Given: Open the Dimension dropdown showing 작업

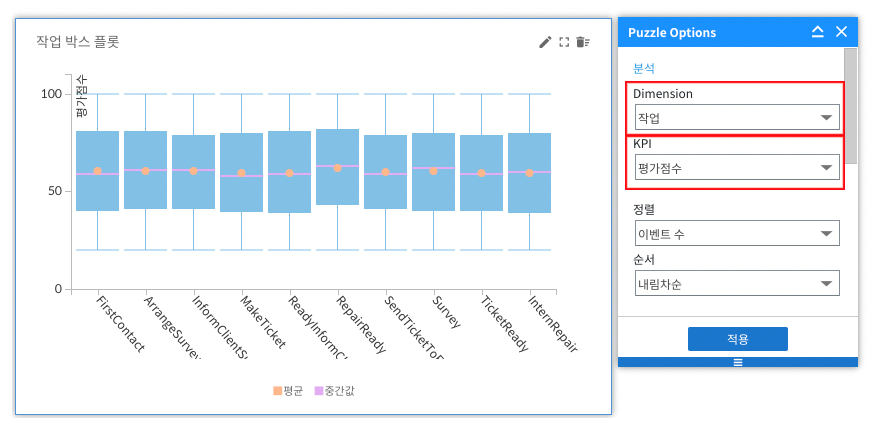Looking at the screenshot, I should tap(737, 117).
